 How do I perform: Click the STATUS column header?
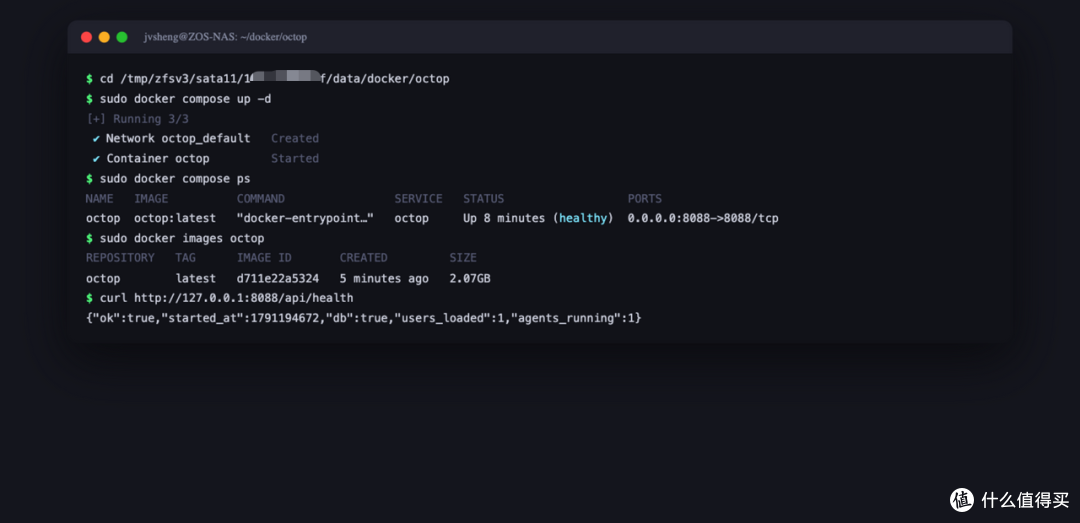coord(484,198)
